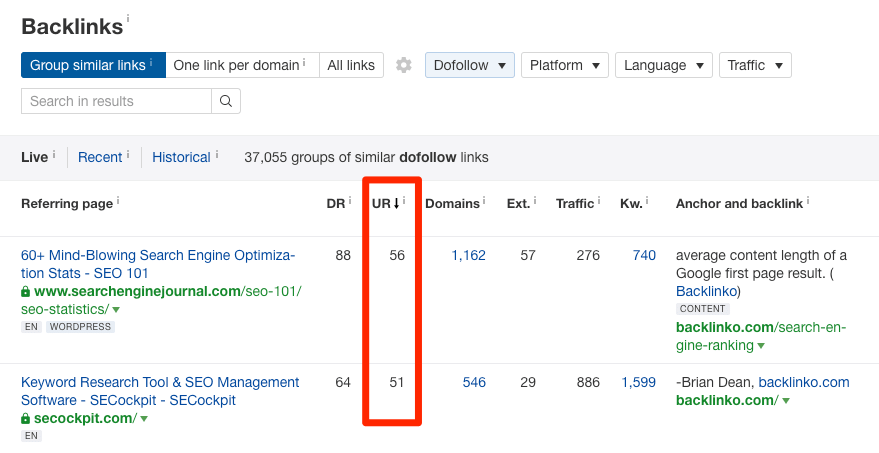Switch to the Historical tab
879x453 pixels.
pyautogui.click(x=181, y=157)
